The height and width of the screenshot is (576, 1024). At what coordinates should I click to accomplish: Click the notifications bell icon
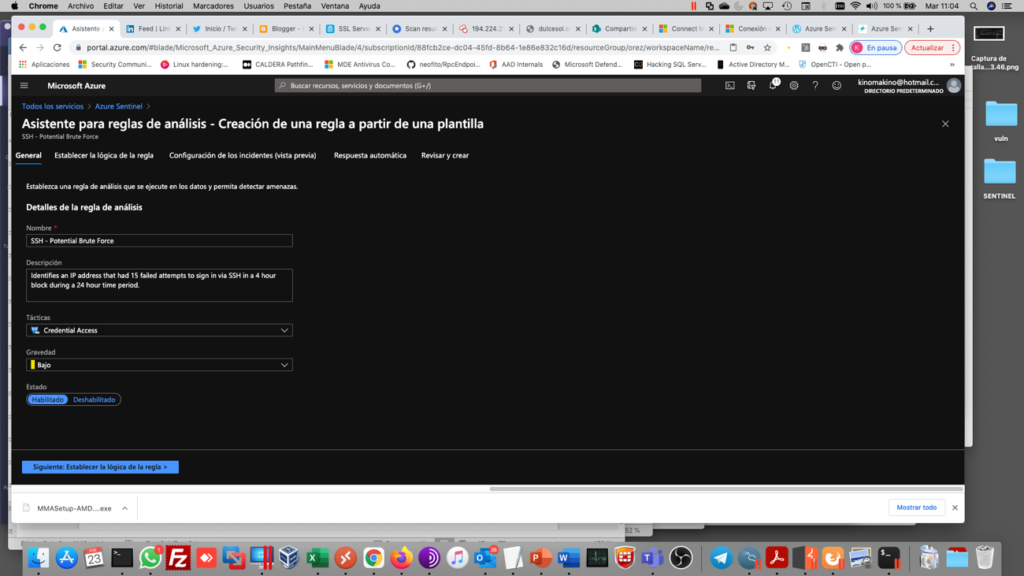click(773, 86)
